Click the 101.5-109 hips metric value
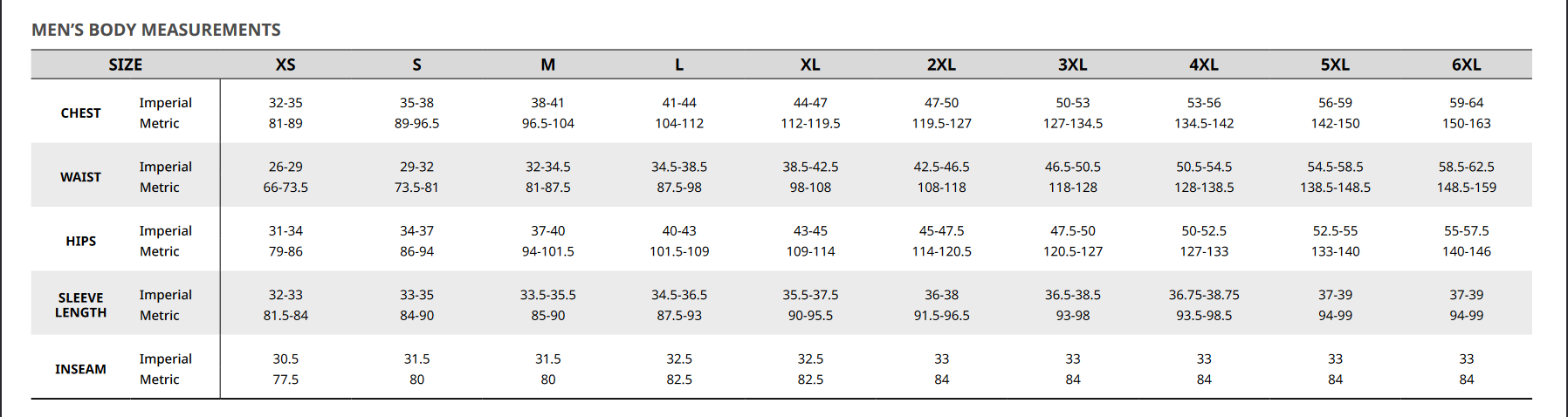The height and width of the screenshot is (417, 1568). [x=679, y=251]
